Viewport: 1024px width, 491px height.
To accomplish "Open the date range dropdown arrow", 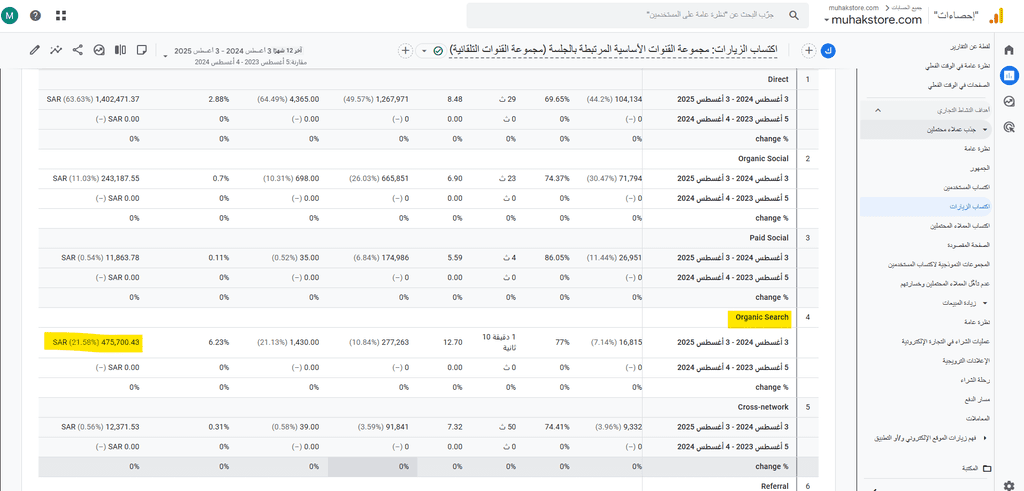I will click(x=165, y=56).
